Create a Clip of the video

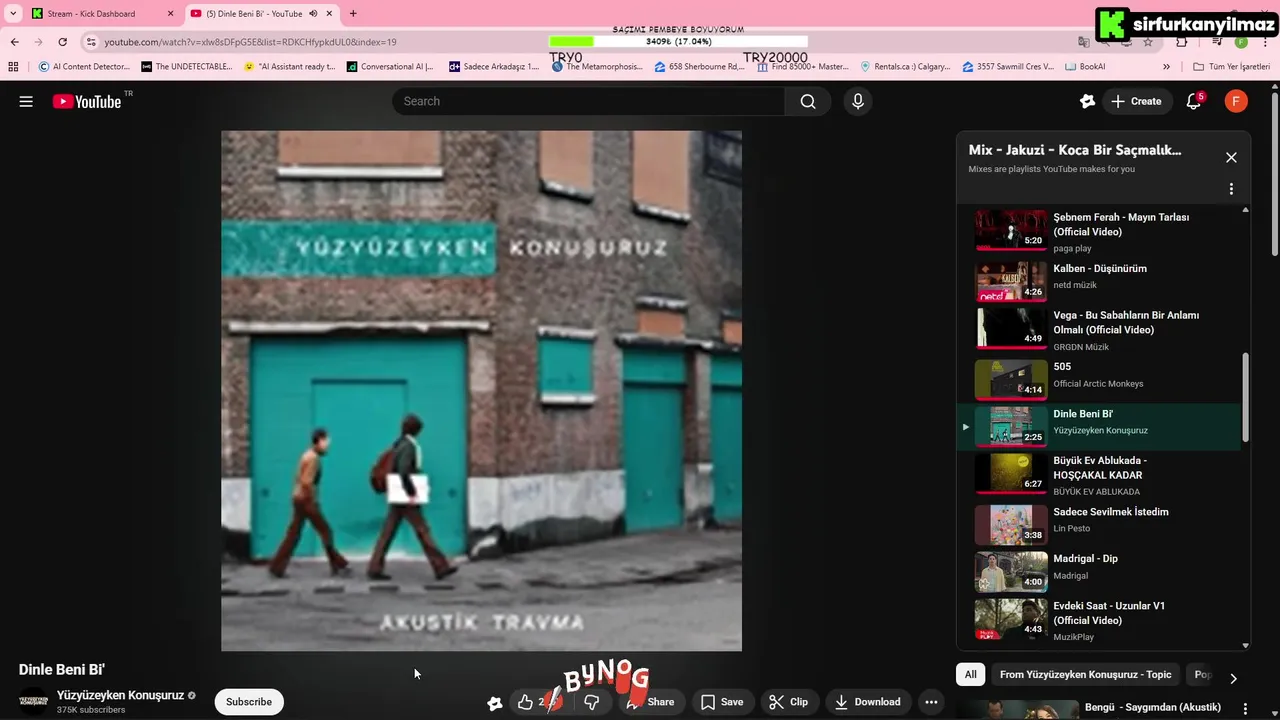pos(788,702)
